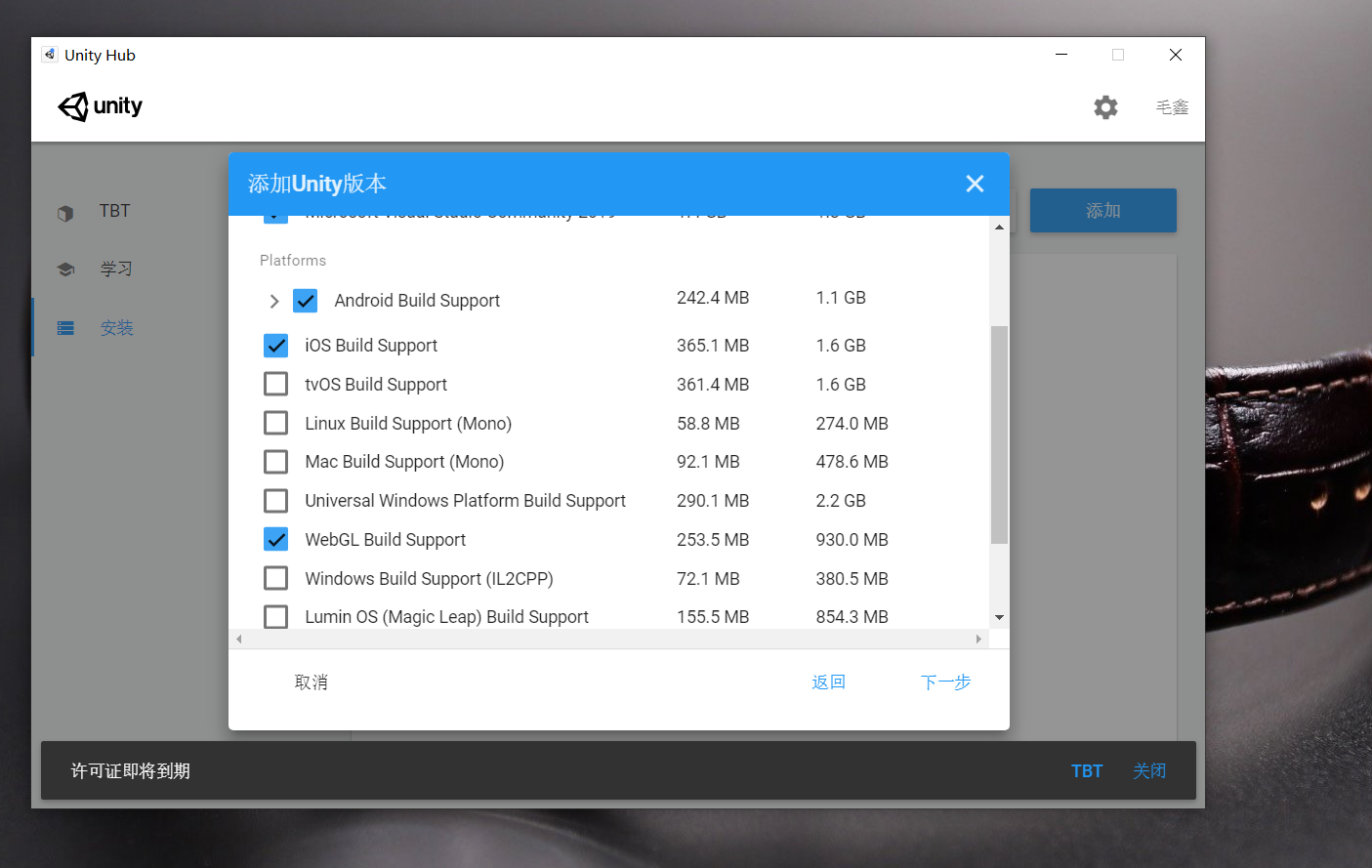Open settings with the gear icon
The height and width of the screenshot is (868, 1372).
(x=1105, y=107)
